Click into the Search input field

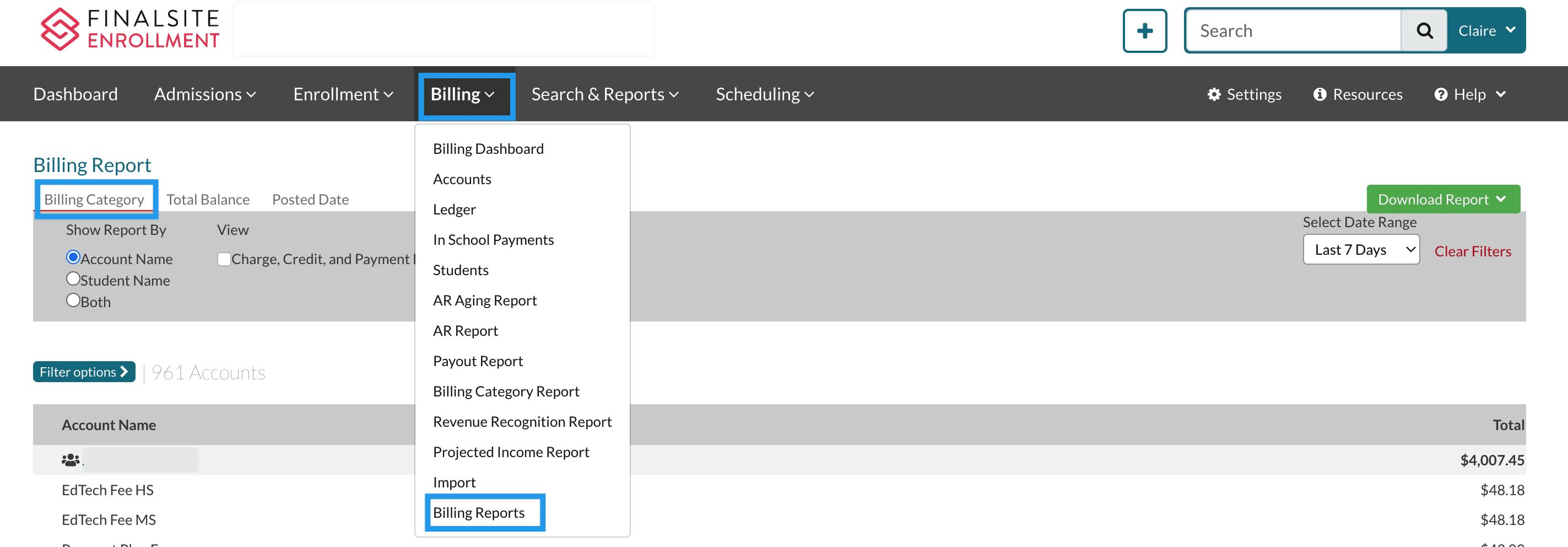1294,30
